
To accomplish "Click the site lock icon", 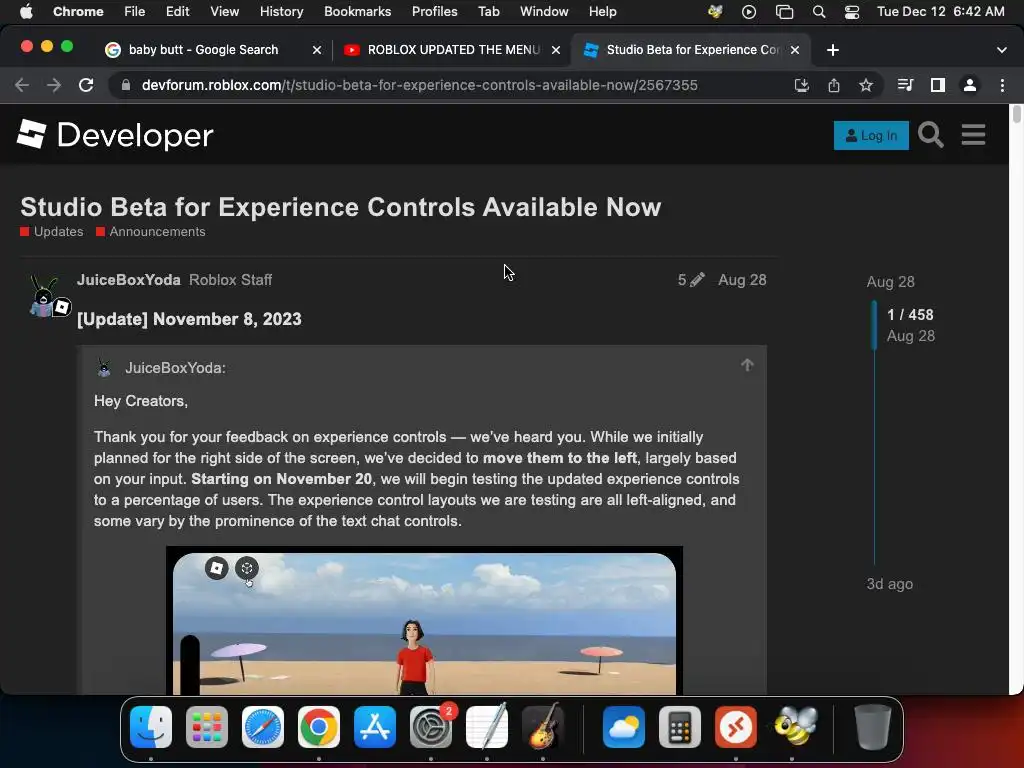I will pos(126,85).
